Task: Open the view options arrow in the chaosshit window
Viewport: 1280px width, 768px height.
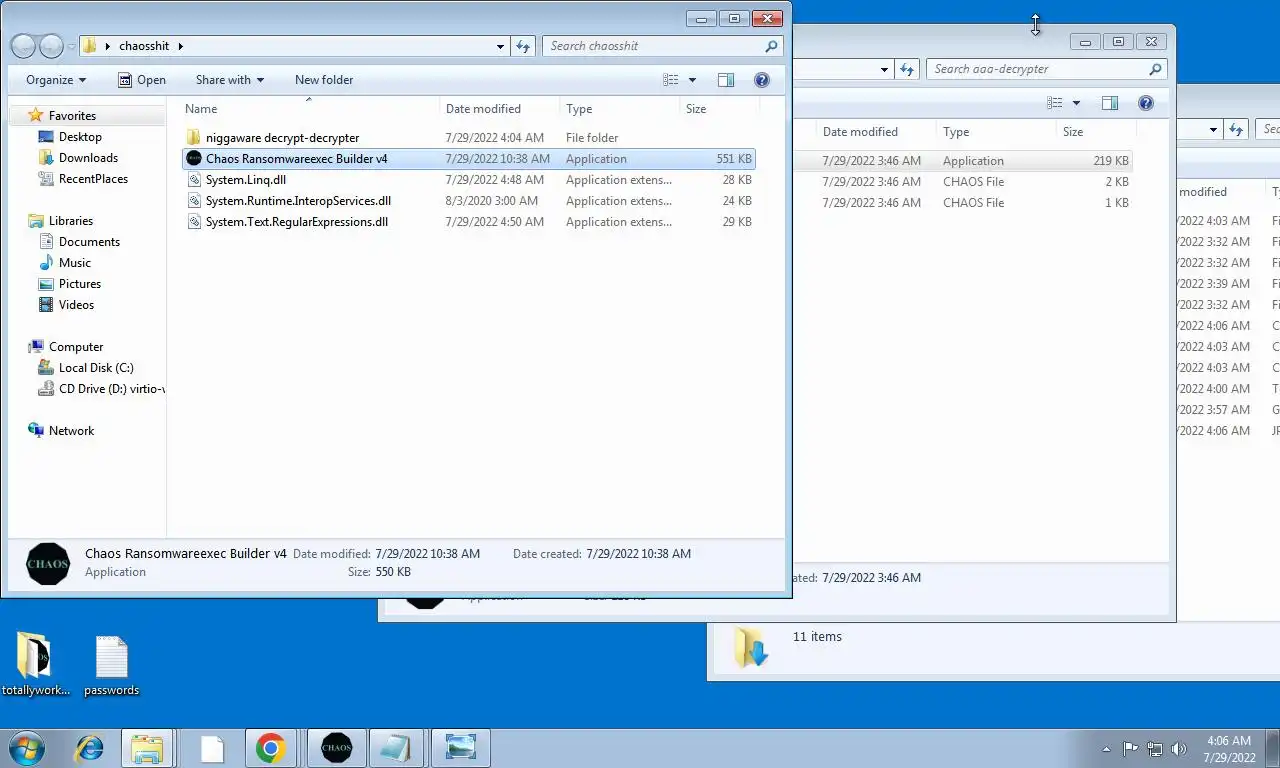Action: (x=692, y=80)
